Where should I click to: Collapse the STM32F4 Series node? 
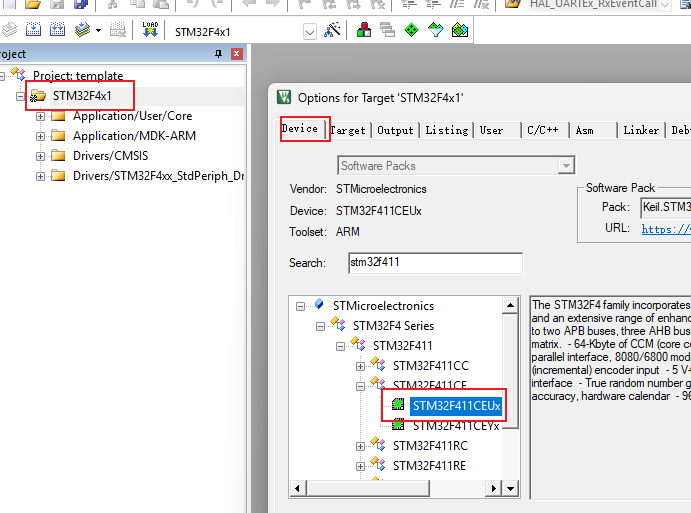tap(320, 327)
